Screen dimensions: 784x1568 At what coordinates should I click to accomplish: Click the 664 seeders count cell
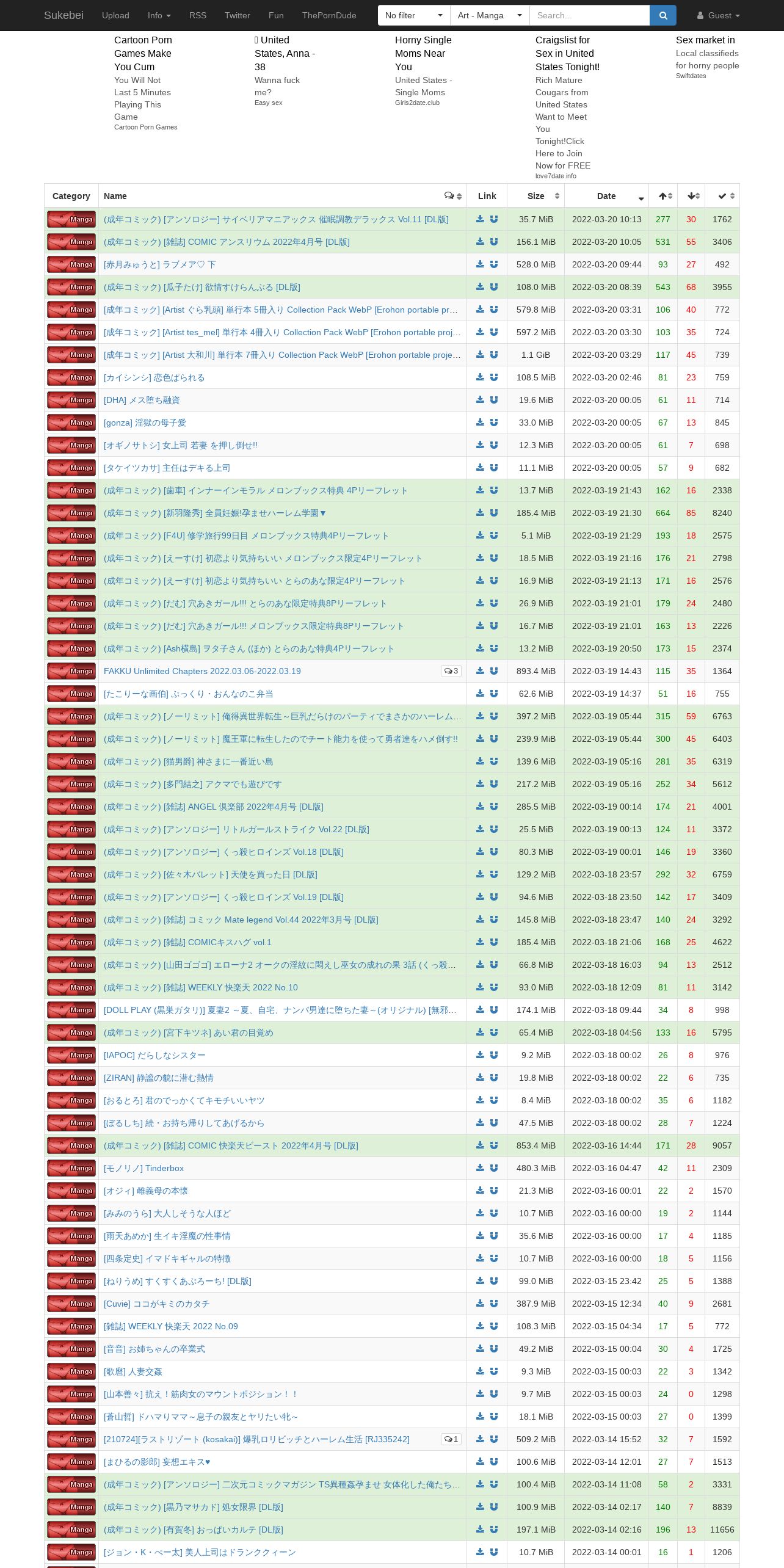click(663, 513)
